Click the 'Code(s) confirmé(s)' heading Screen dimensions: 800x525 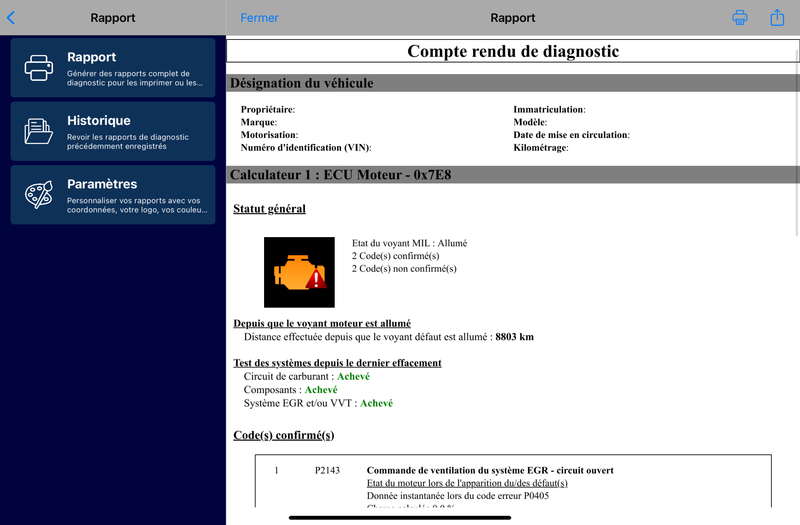point(283,435)
